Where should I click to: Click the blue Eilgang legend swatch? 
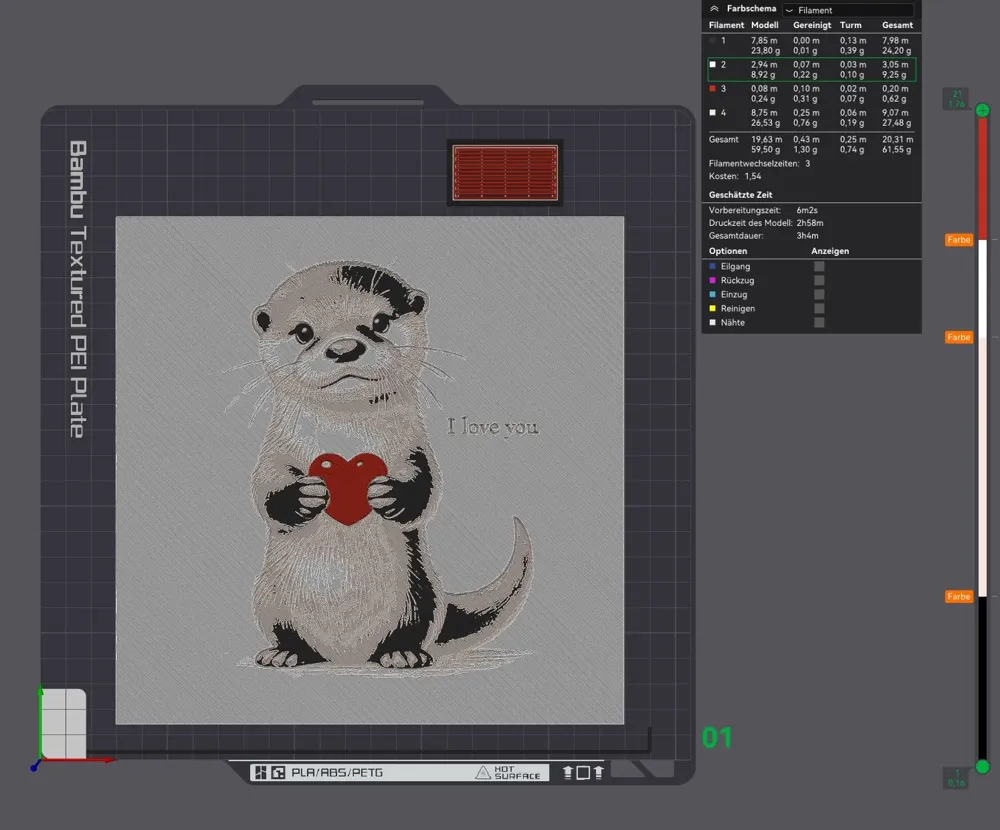click(x=712, y=267)
